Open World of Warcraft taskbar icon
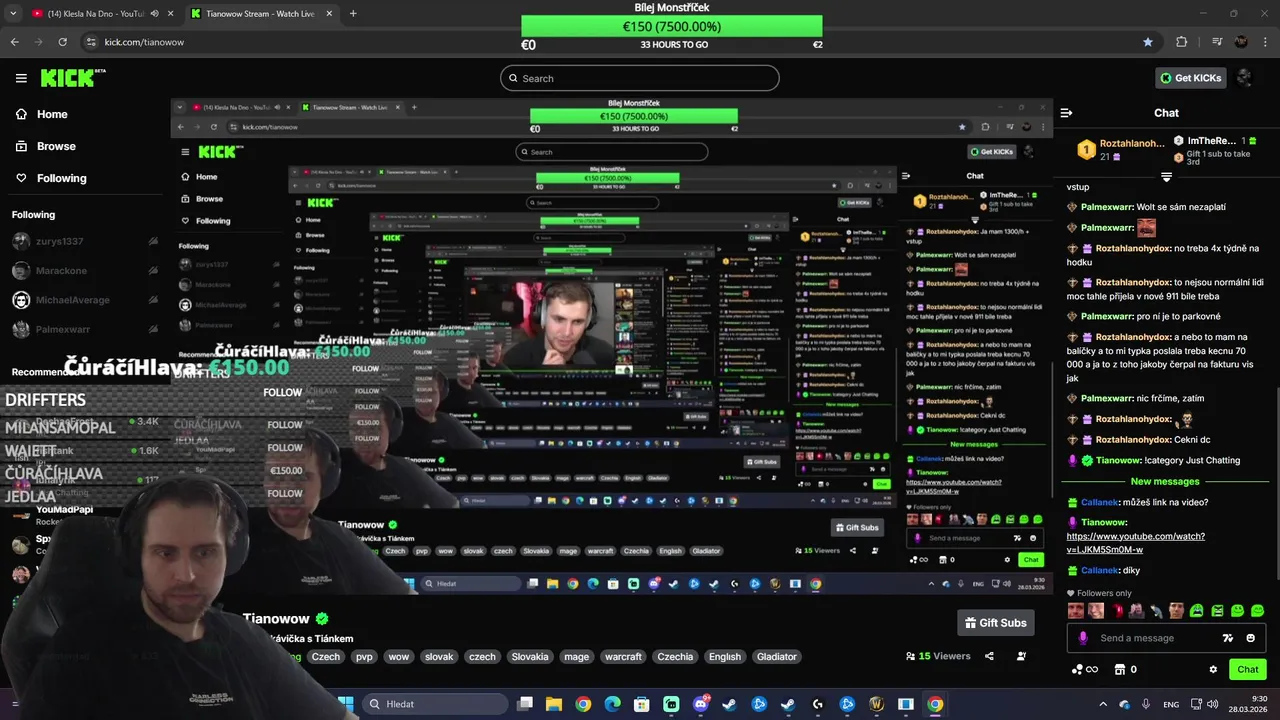Screen dimensions: 1280x720 [876, 704]
